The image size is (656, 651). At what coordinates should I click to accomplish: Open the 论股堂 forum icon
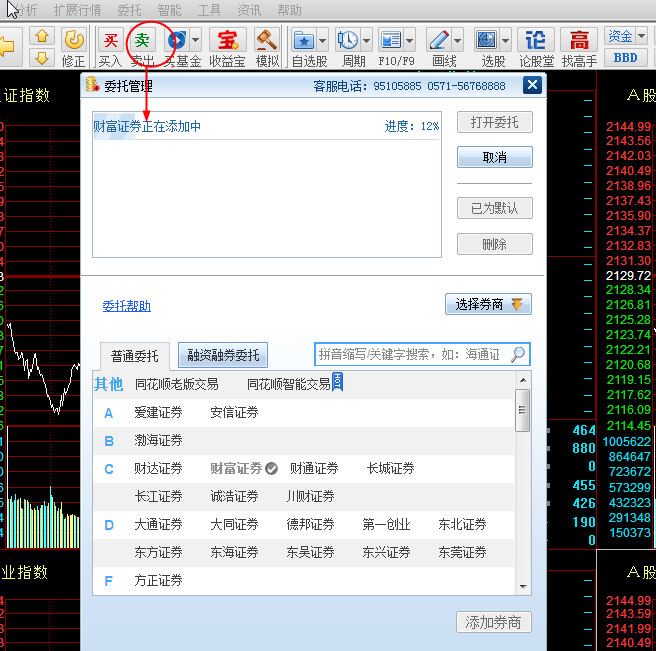[x=536, y=41]
